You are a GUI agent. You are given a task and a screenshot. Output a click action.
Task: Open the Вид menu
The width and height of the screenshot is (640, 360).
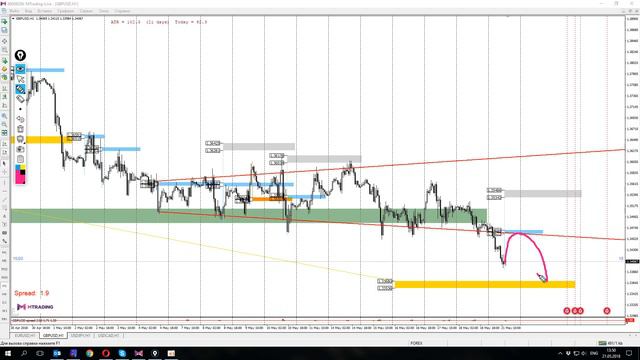click(x=29, y=11)
